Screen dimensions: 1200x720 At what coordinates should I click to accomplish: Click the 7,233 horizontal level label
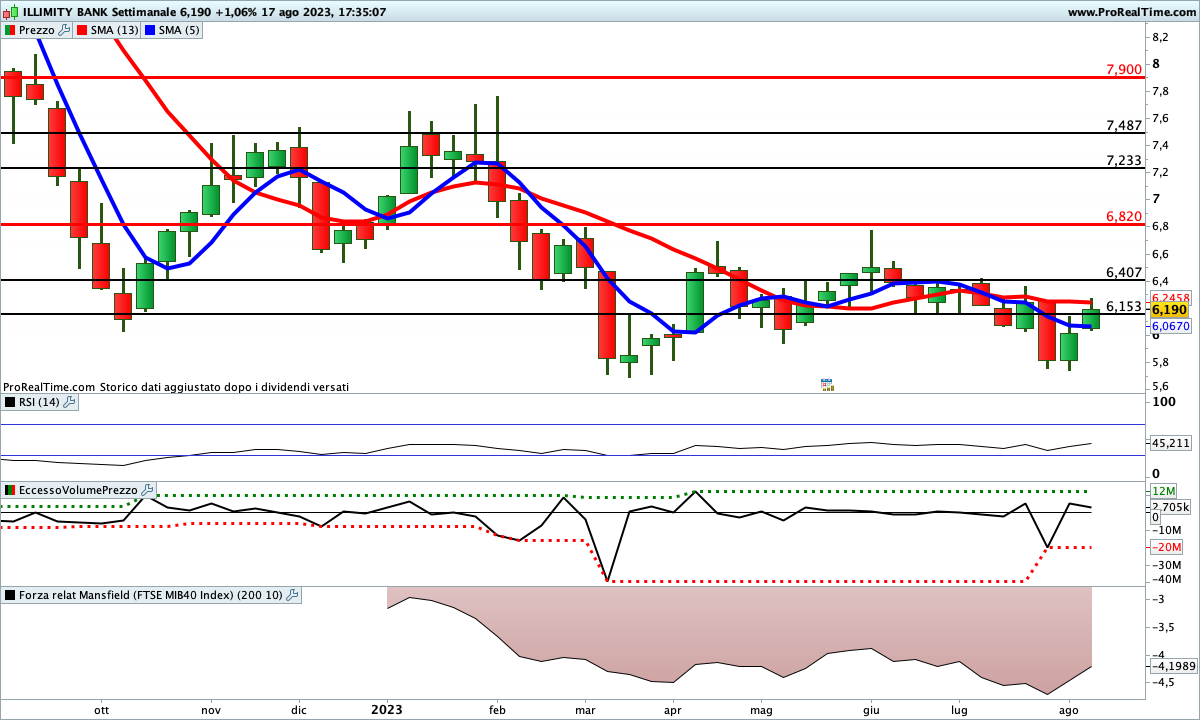(x=1124, y=160)
